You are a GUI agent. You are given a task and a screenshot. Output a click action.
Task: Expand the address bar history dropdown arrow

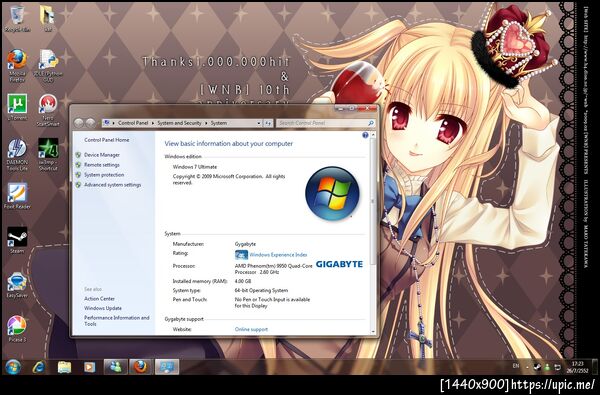tap(259, 123)
